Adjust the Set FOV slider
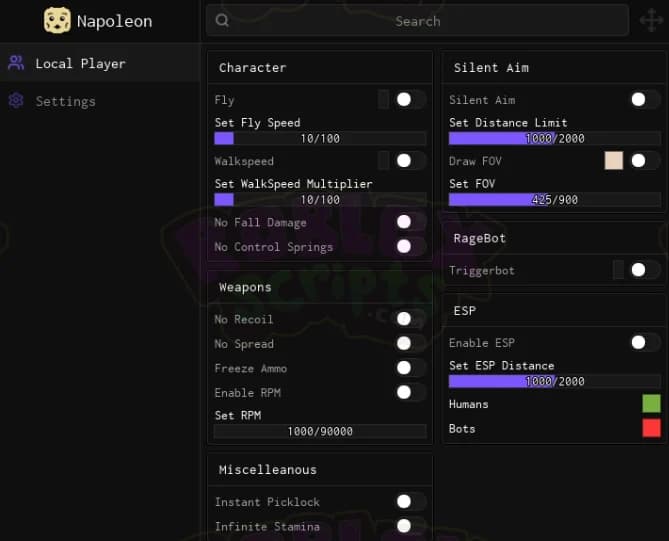Screen dimensions: 669x541 pos(555,199)
